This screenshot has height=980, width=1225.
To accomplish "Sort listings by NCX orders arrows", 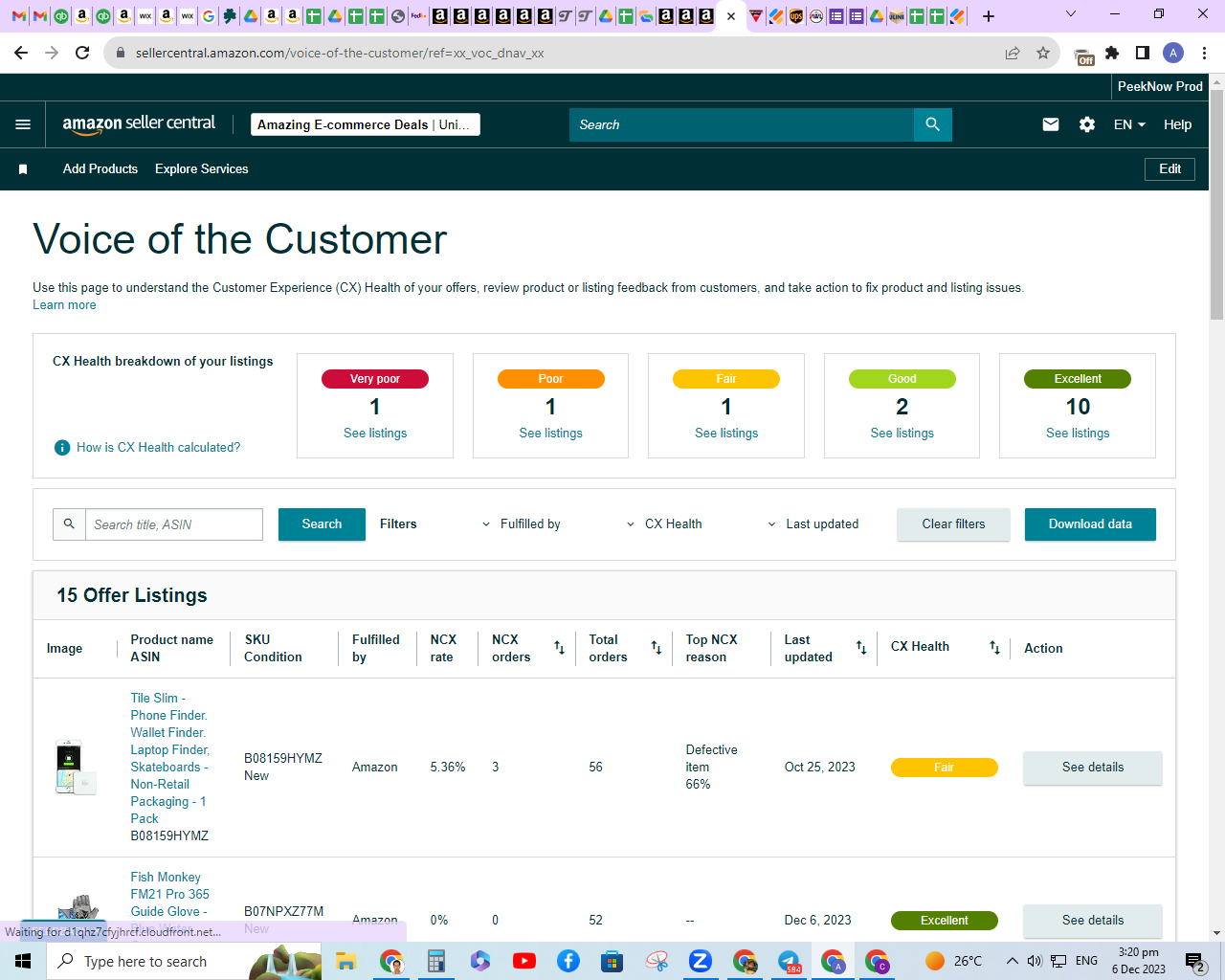I will click(560, 648).
